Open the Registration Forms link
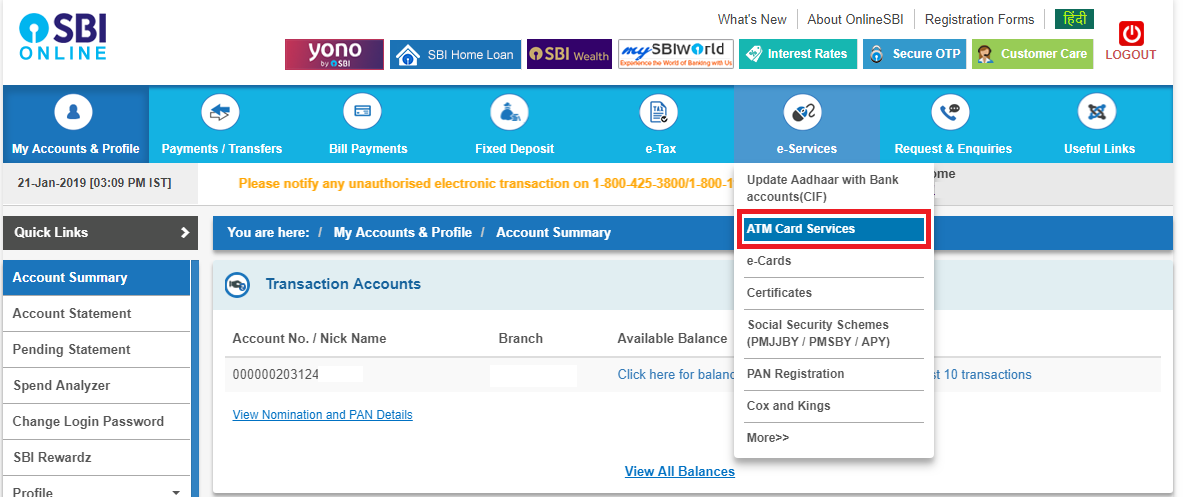 979,20
